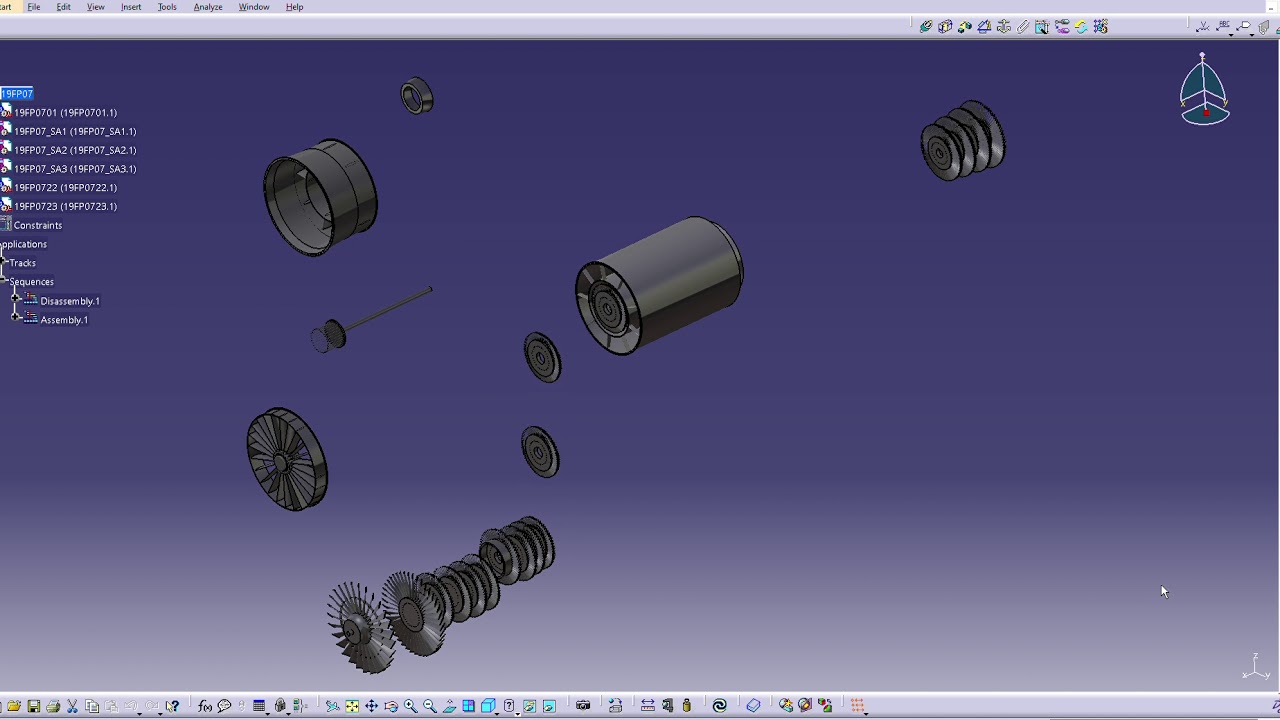Open a file with the Open icon

point(14,706)
